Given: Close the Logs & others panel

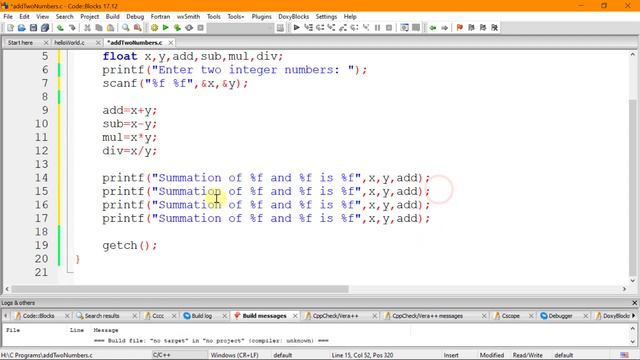Looking at the screenshot, I should (x=635, y=303).
